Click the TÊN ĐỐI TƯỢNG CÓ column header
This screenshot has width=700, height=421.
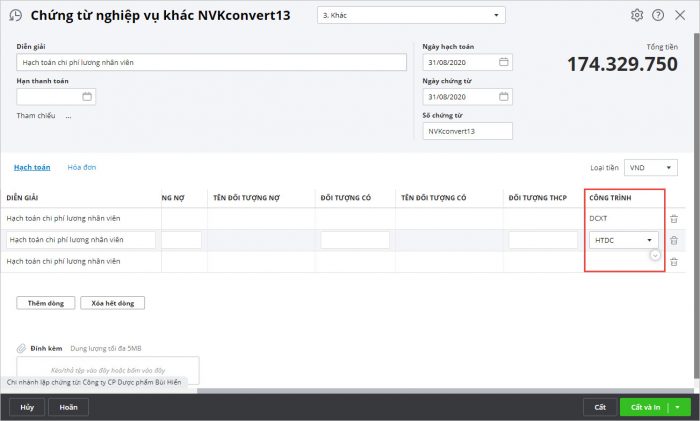pyautogui.click(x=433, y=198)
